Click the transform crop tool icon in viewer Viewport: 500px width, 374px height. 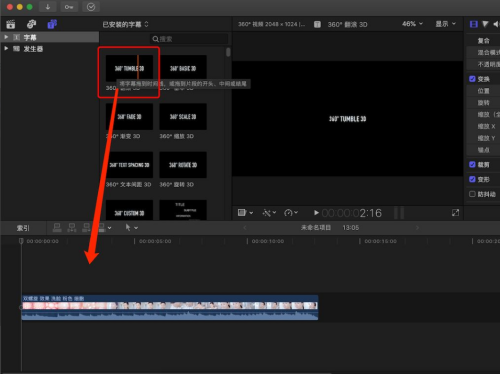pyautogui.click(x=242, y=213)
